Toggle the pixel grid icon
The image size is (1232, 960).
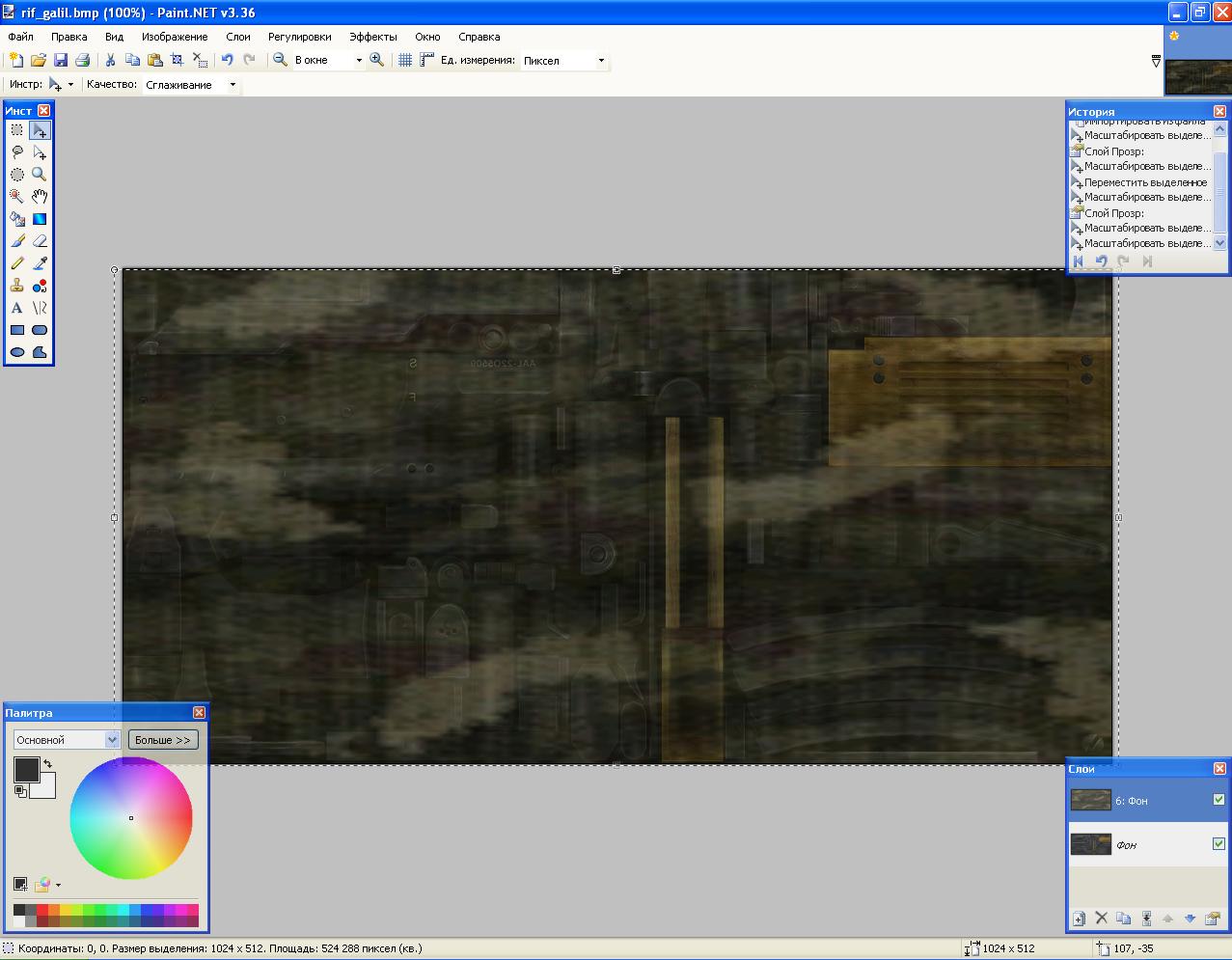point(405,60)
